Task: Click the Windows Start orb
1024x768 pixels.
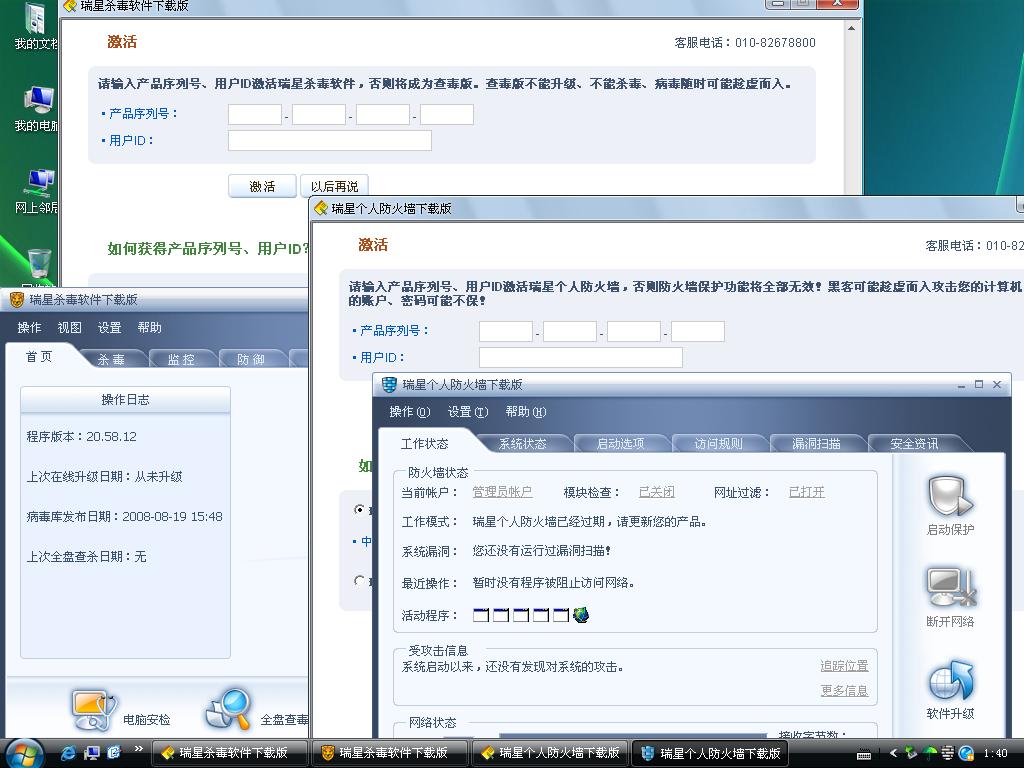Action: click(x=25, y=754)
